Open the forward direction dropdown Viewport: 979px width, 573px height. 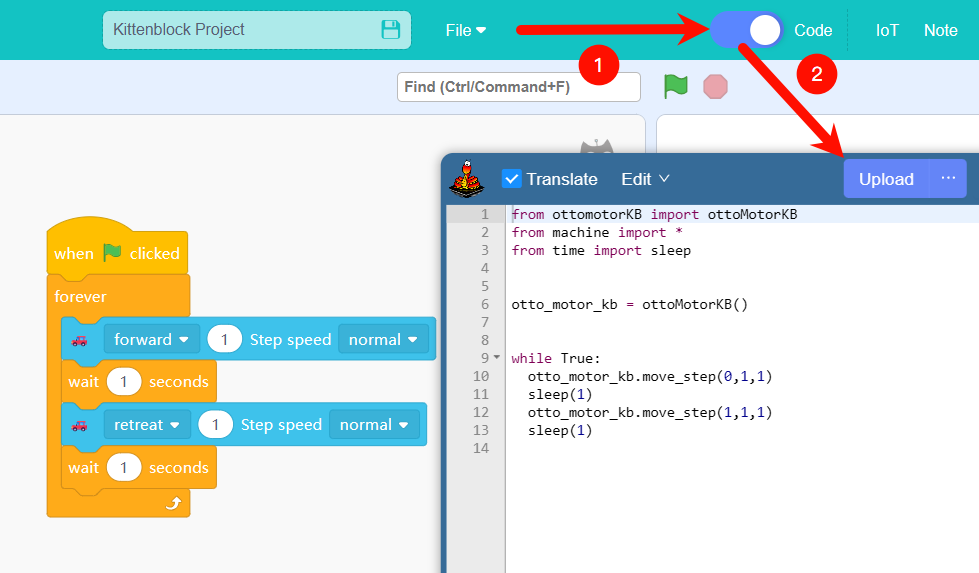coord(151,340)
